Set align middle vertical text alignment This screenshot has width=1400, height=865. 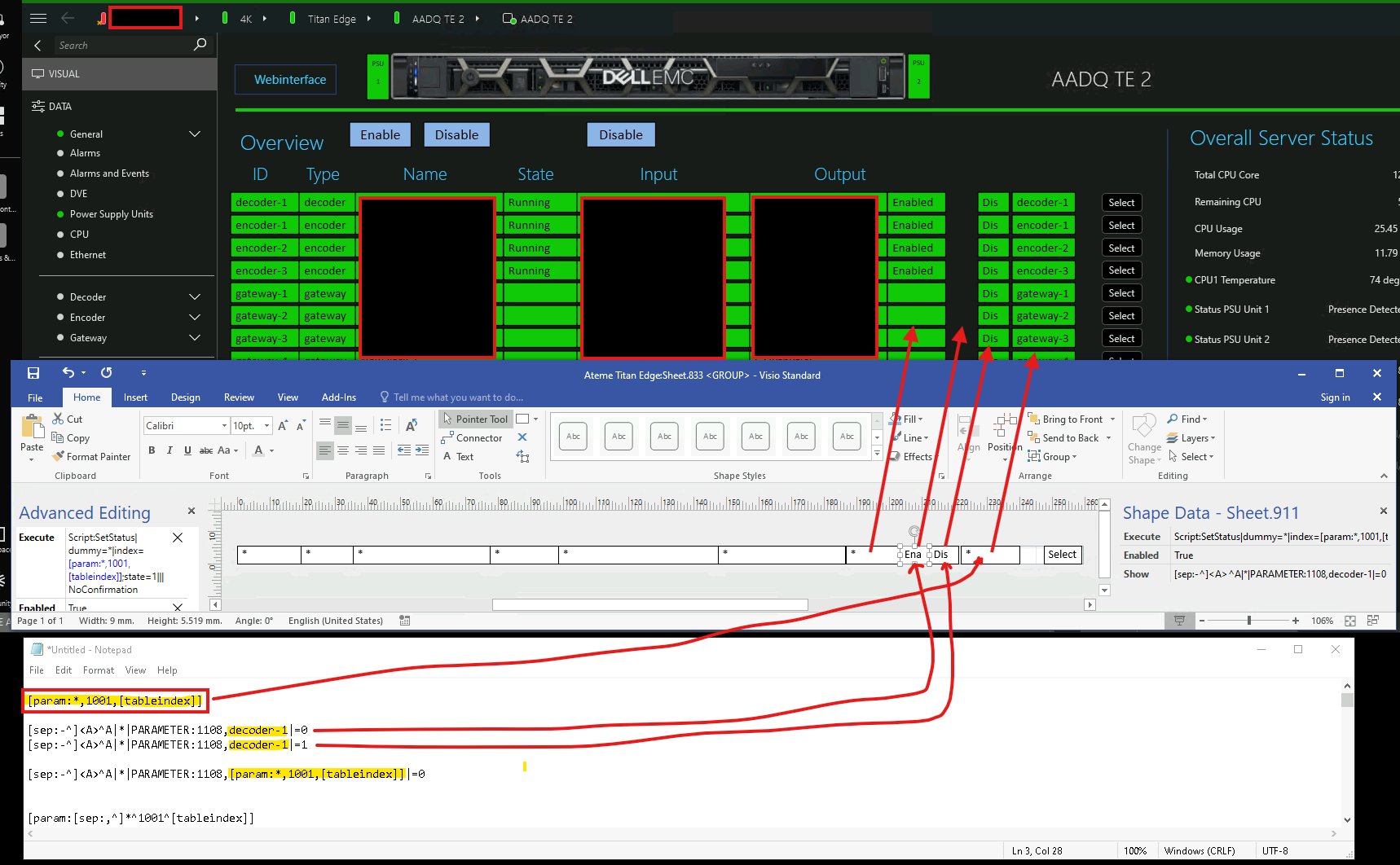(x=343, y=426)
